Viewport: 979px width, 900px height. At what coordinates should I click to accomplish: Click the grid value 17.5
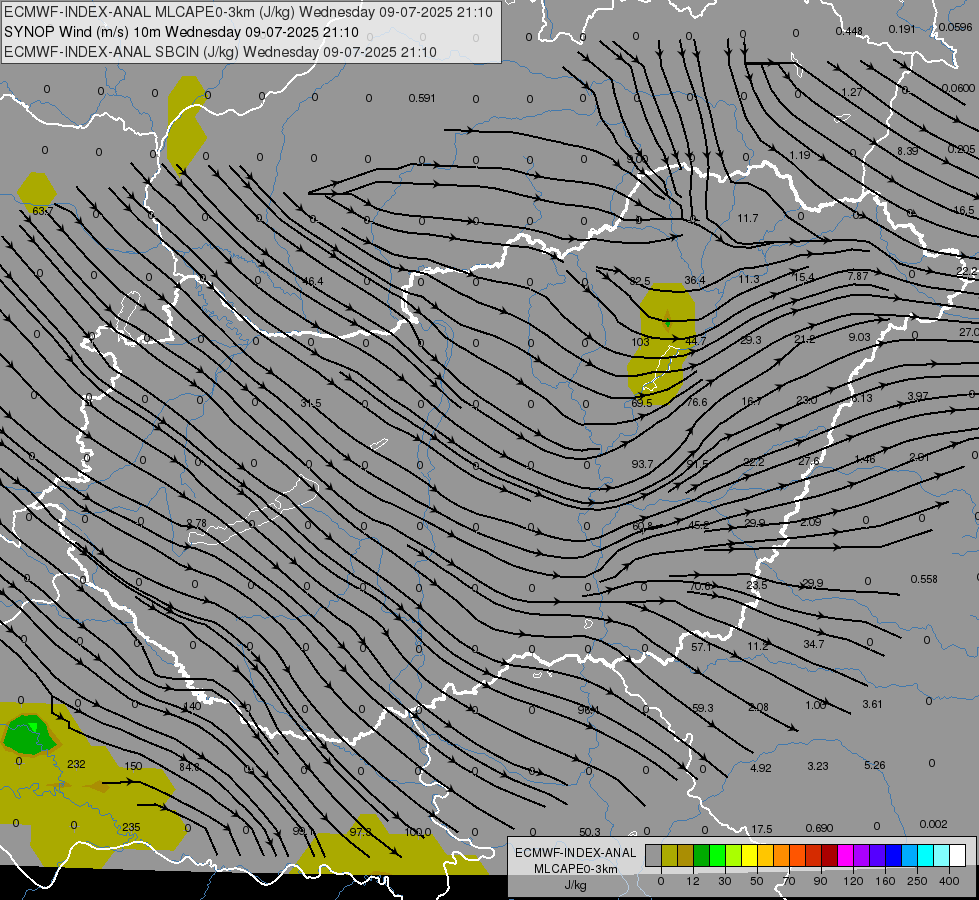pyautogui.click(x=762, y=829)
